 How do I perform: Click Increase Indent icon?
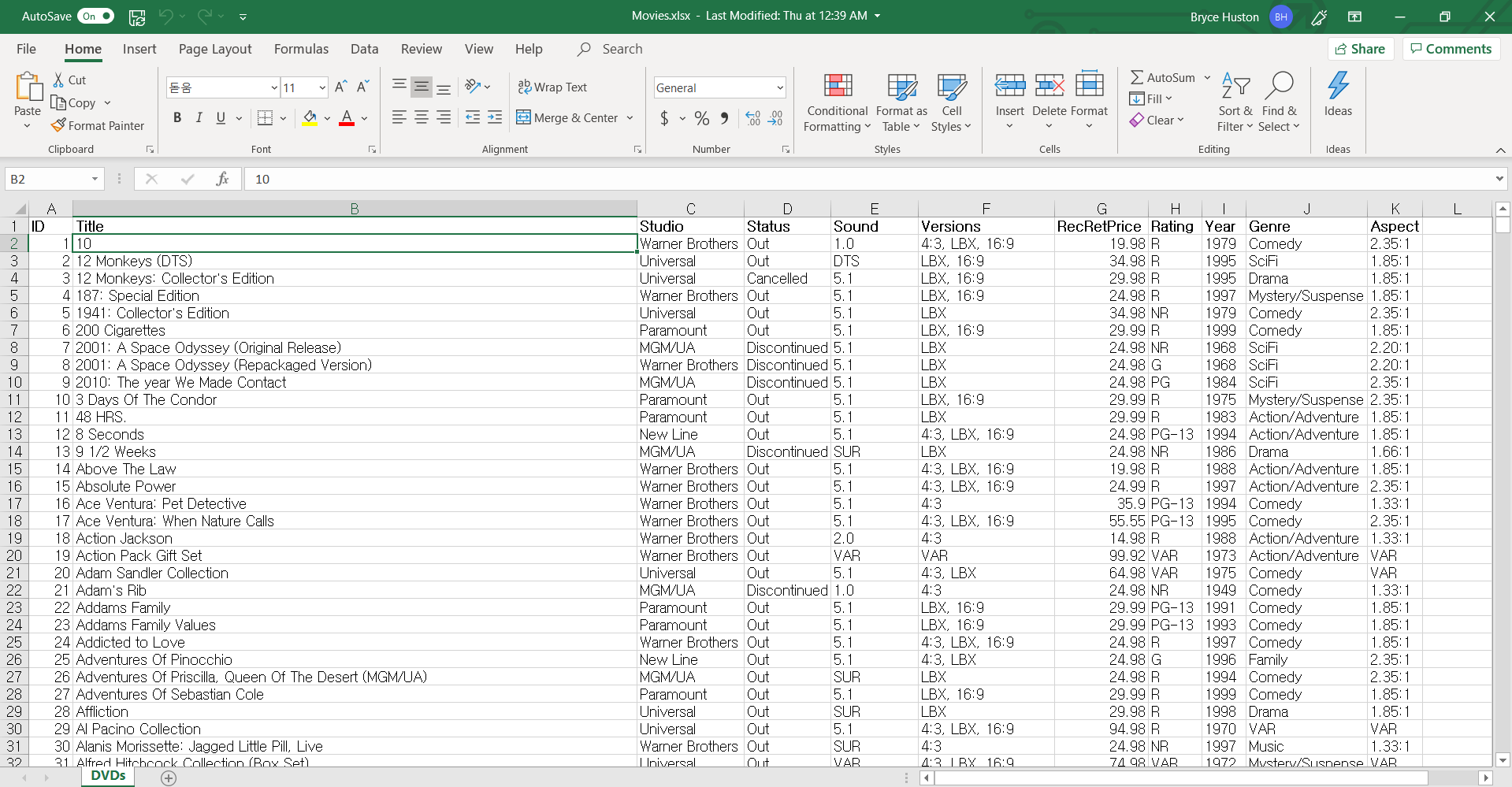tap(495, 117)
